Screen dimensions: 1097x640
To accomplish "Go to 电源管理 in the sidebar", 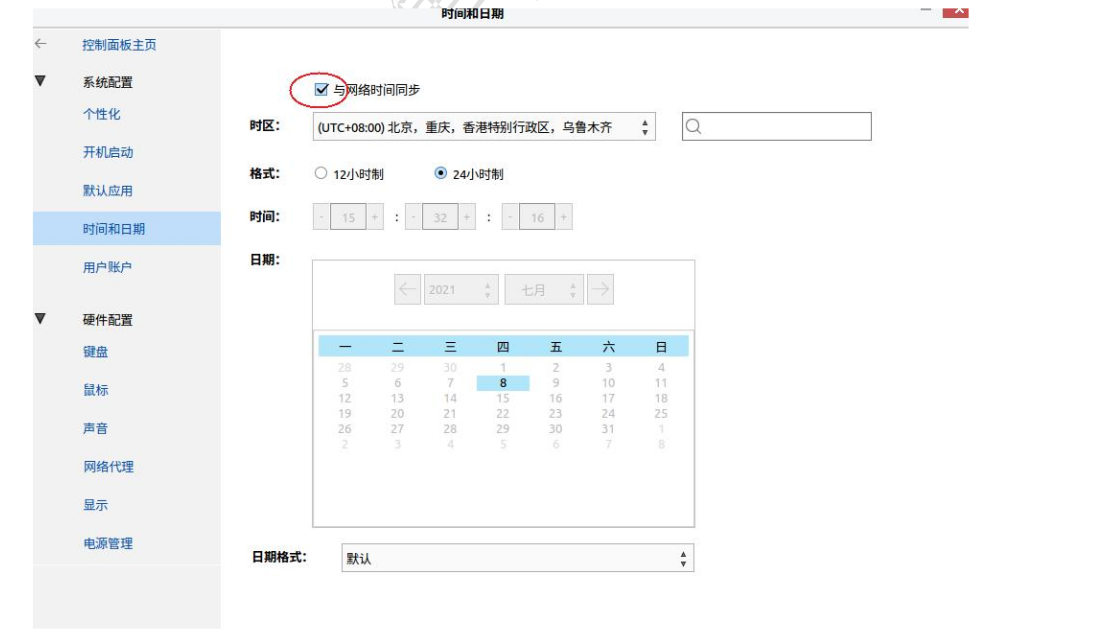I will click(x=107, y=543).
